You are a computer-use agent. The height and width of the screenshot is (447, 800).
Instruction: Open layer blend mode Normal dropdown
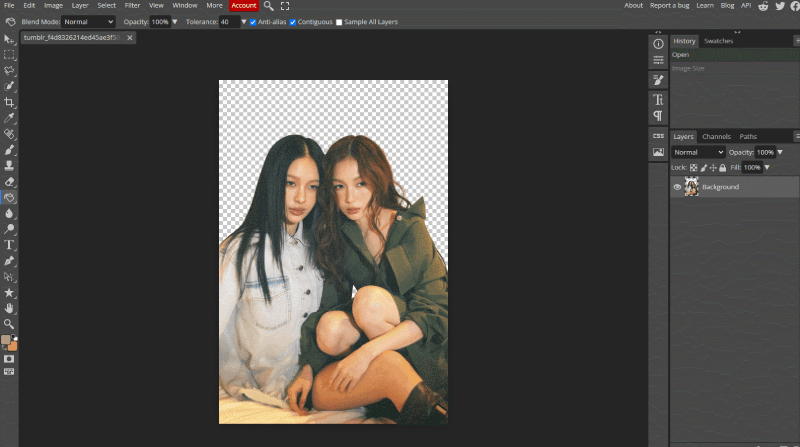697,152
